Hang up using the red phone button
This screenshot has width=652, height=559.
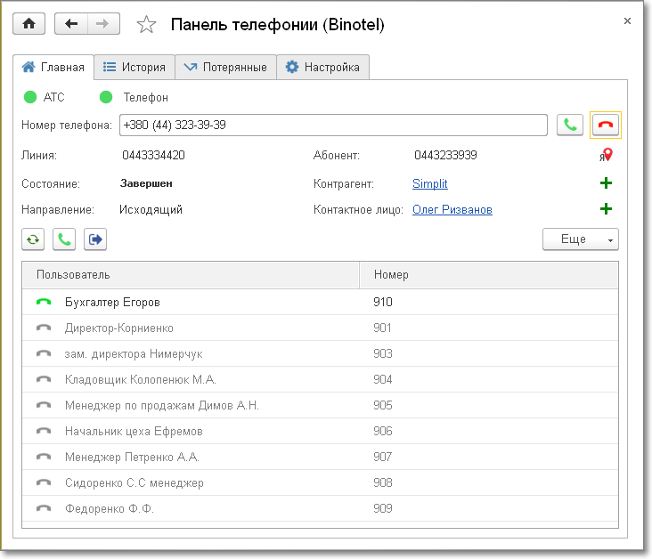pyautogui.click(x=605, y=125)
